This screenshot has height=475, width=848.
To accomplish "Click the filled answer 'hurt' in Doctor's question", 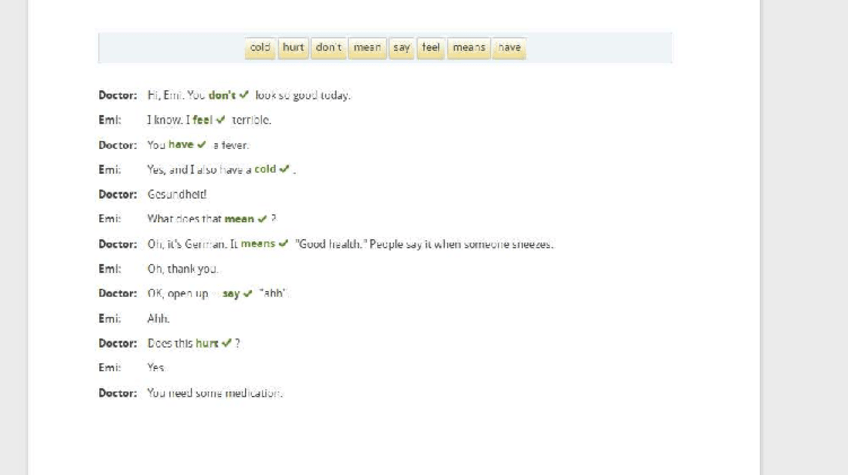I will [206, 344].
